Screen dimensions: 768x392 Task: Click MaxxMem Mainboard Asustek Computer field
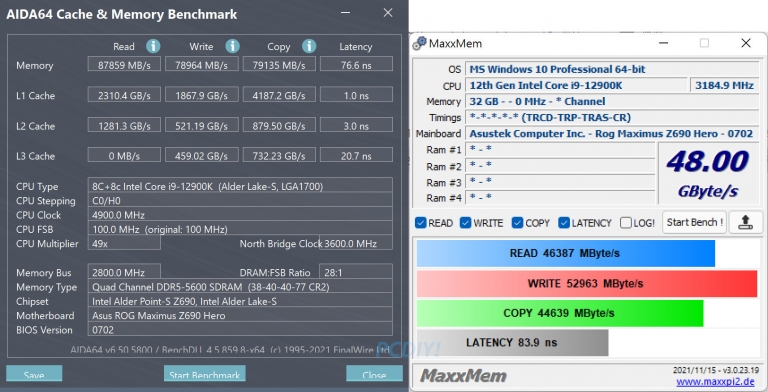coord(612,133)
